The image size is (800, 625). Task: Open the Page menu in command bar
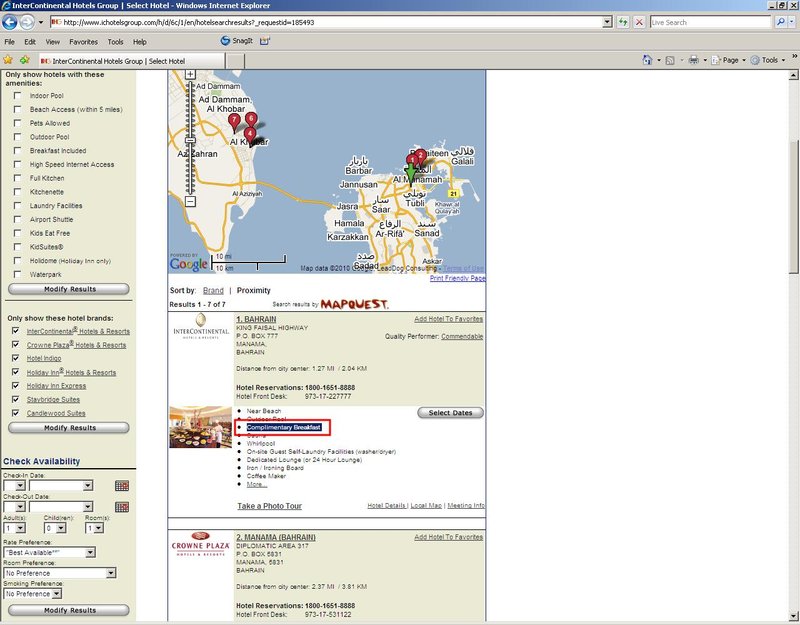pos(728,60)
